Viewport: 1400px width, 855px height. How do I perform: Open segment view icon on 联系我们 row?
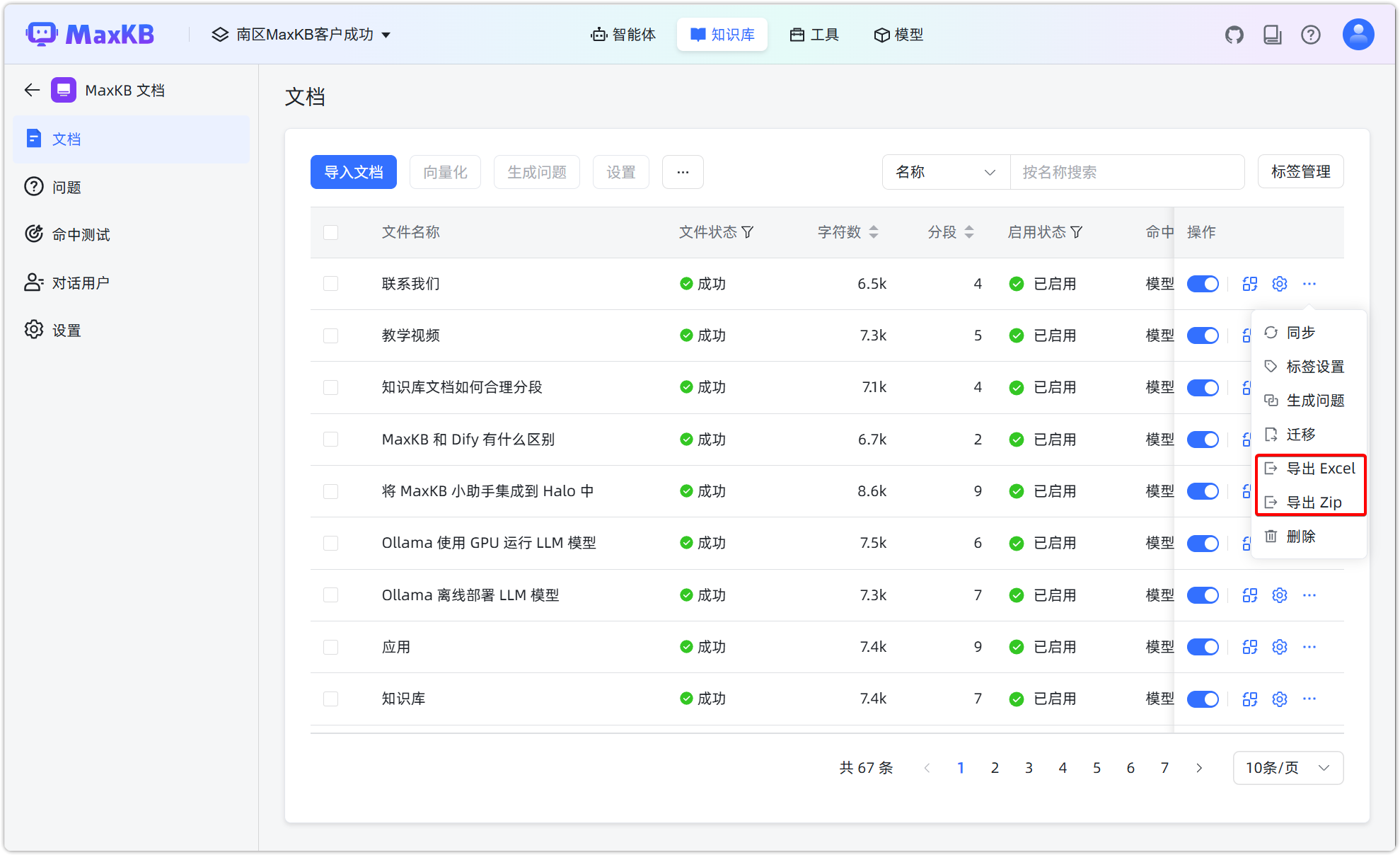[1249, 283]
